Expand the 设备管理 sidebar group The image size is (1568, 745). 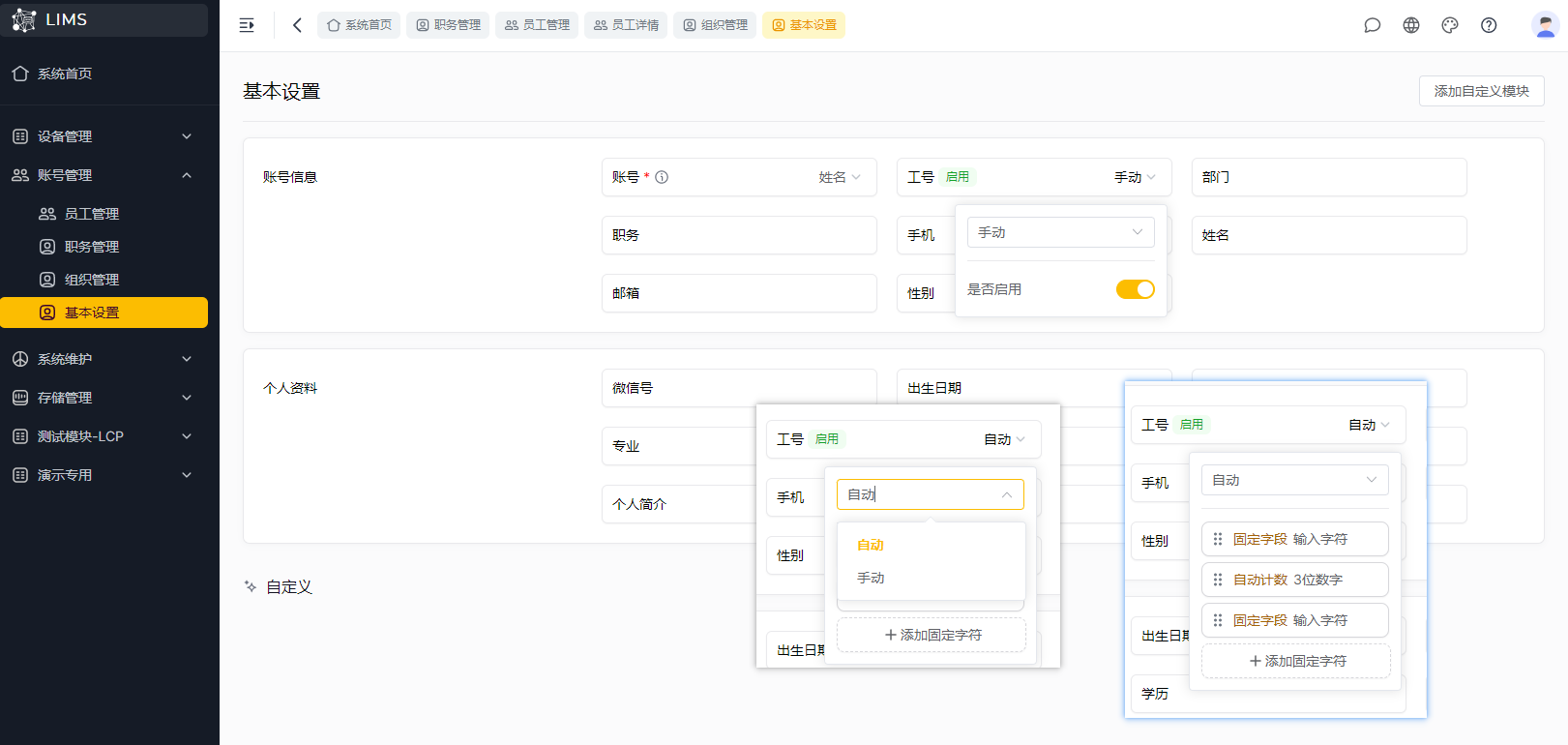tap(187, 136)
